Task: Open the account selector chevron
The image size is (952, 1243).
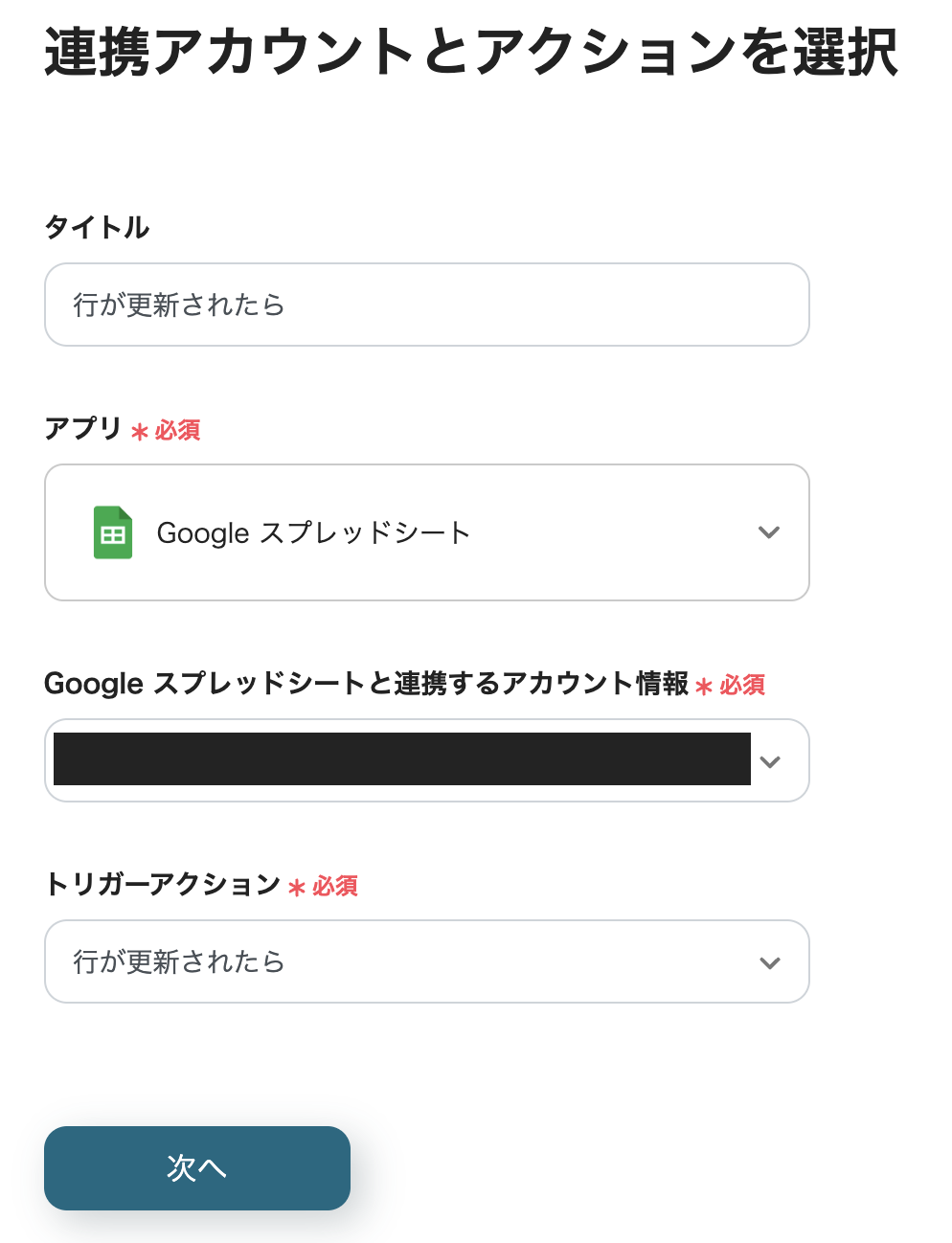Action: point(770,761)
